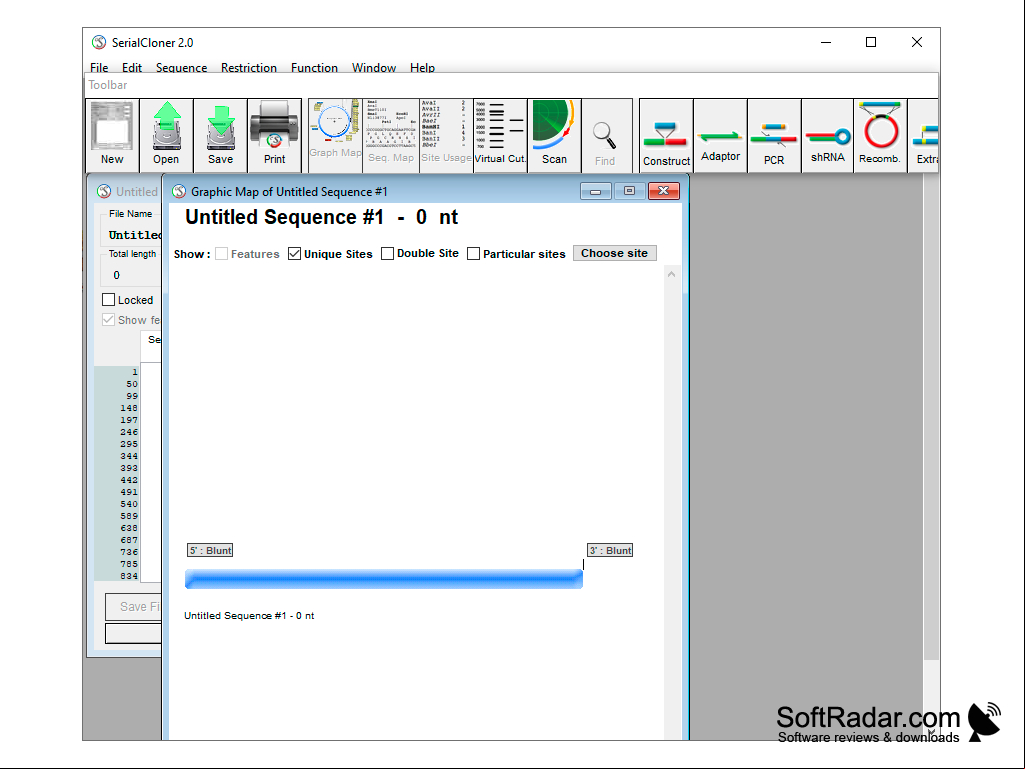Restore the Graphic Map window size
This screenshot has width=1025, height=769.
coord(630,191)
